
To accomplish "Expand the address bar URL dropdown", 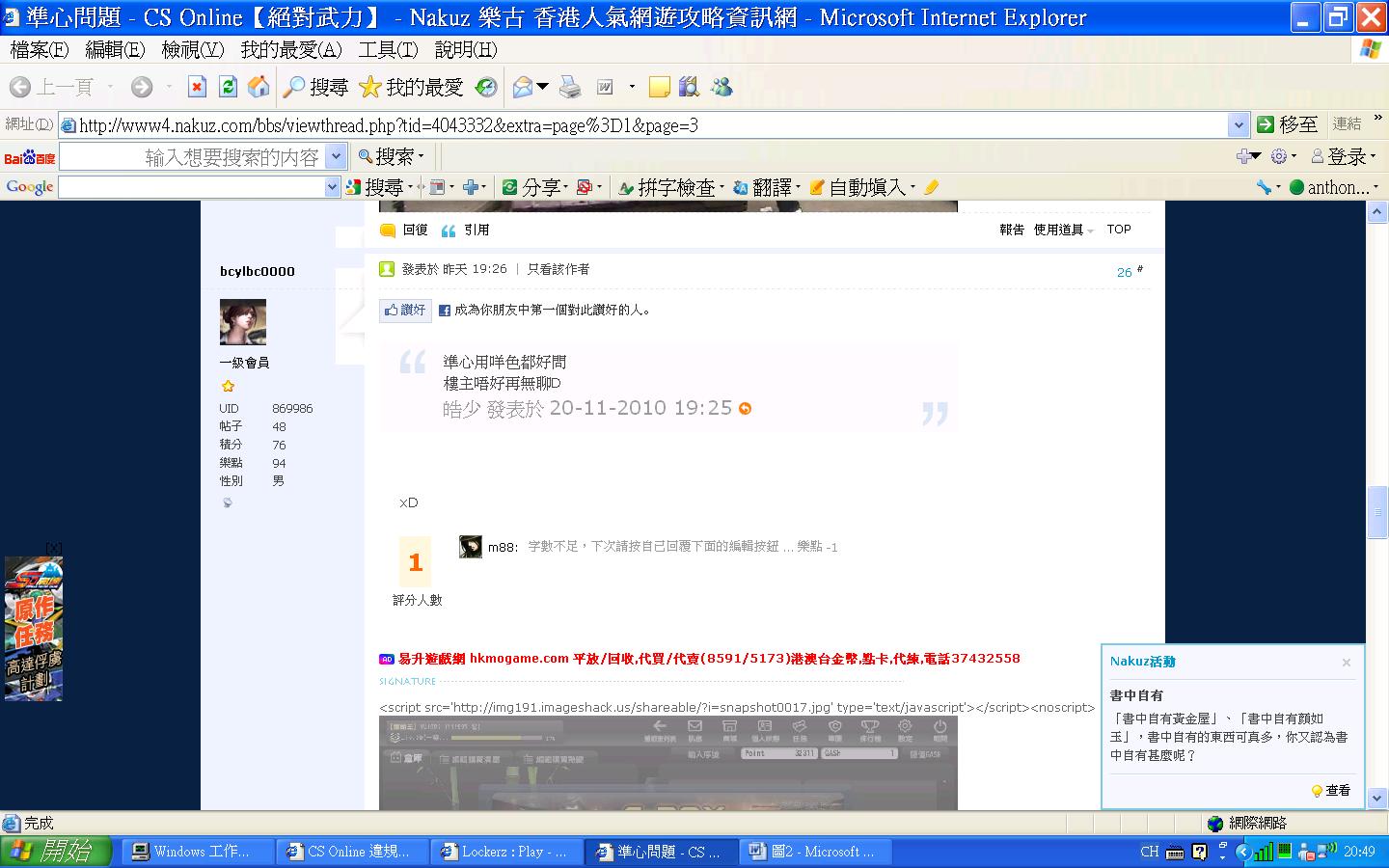I will tap(1239, 124).
